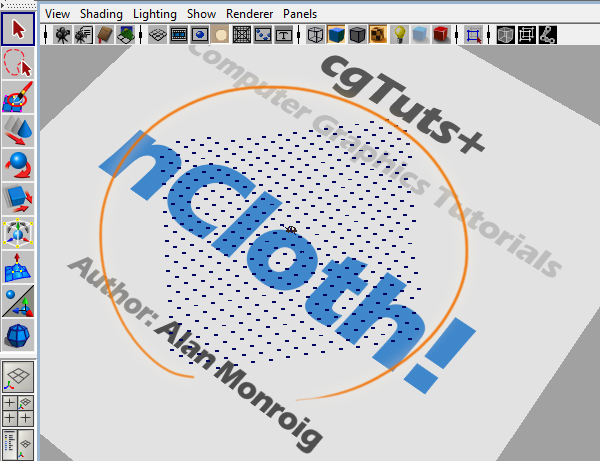Toggle the shadows light-blue cube icon
This screenshot has width=600, height=461.
(420, 35)
